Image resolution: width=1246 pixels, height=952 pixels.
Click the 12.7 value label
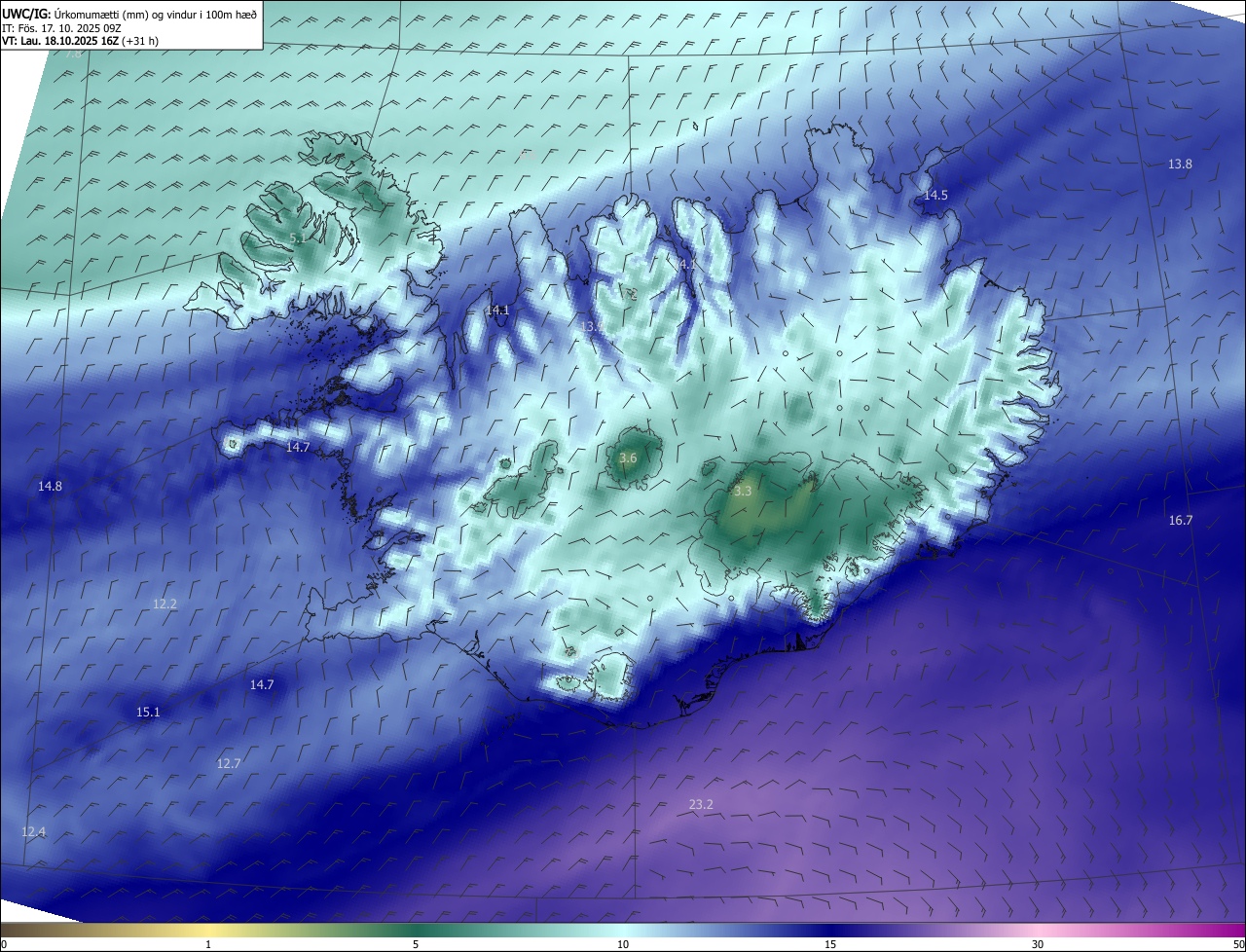229,764
